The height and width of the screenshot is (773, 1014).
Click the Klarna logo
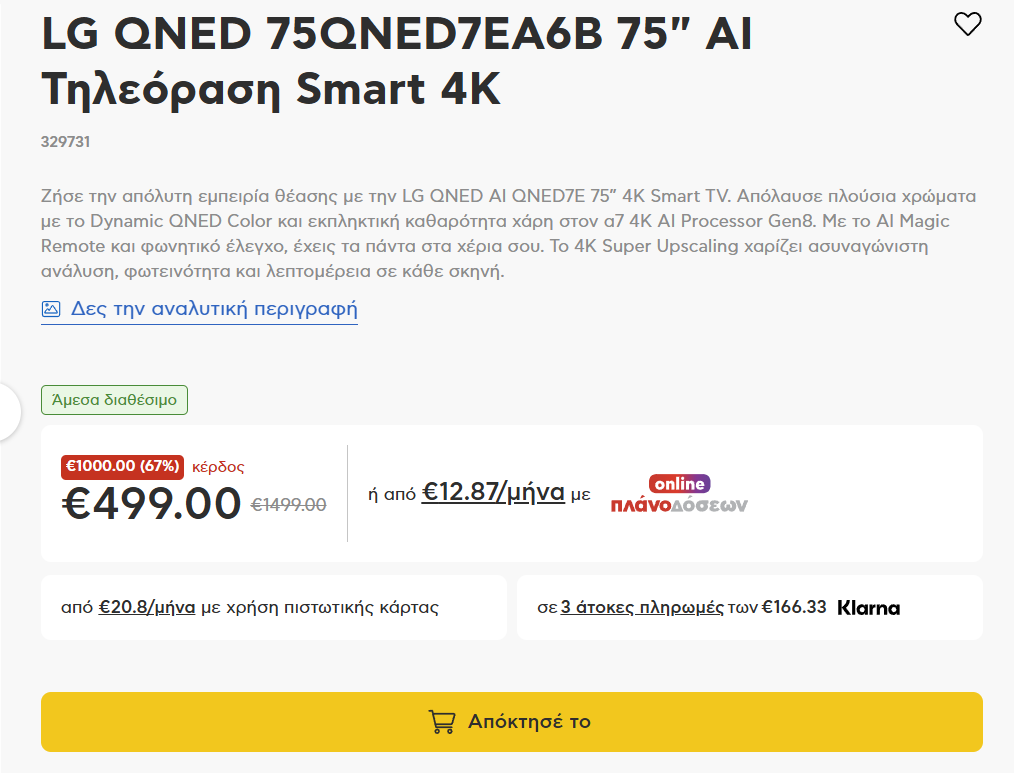tap(868, 607)
